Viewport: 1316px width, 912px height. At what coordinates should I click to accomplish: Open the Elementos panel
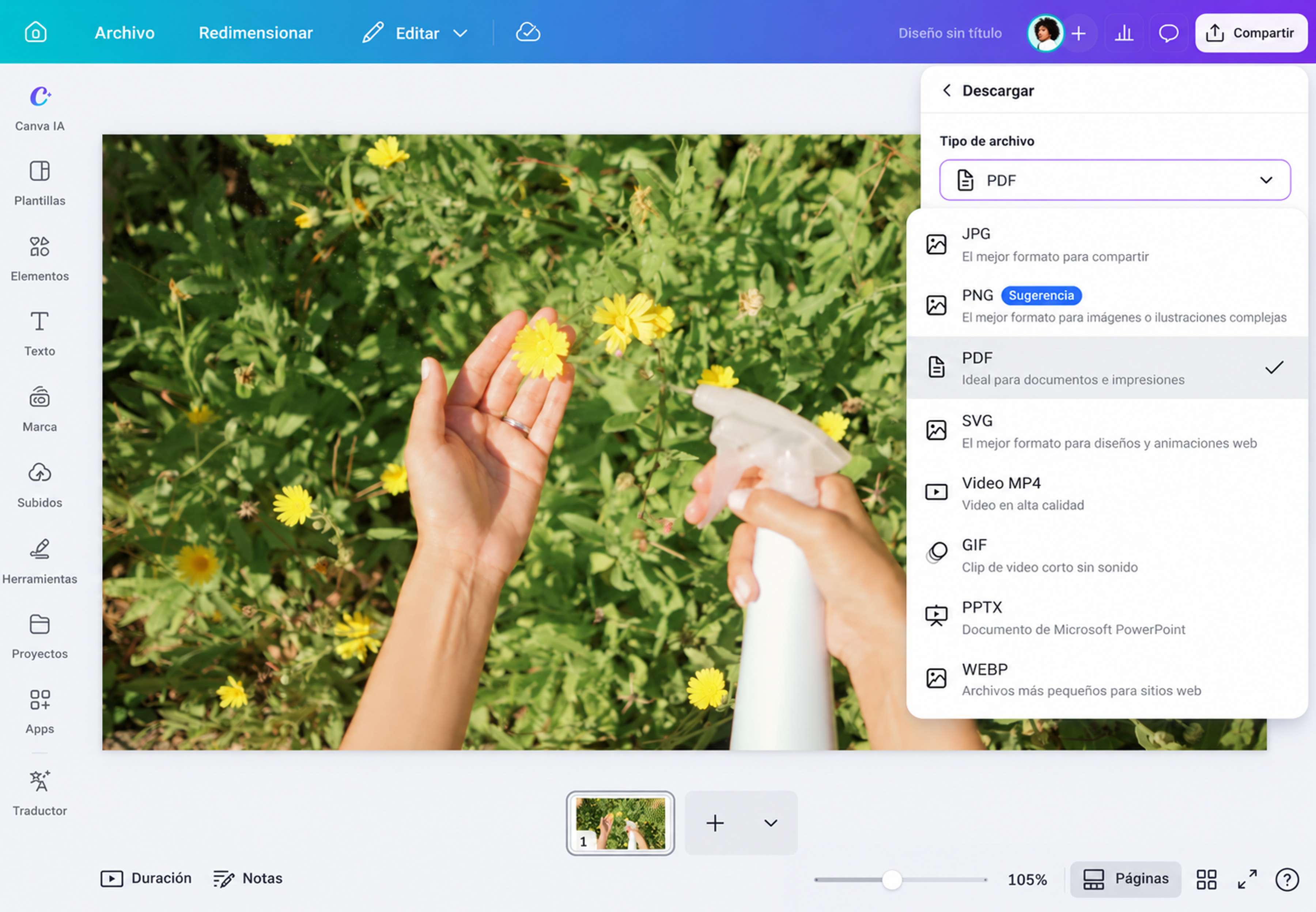click(39, 259)
